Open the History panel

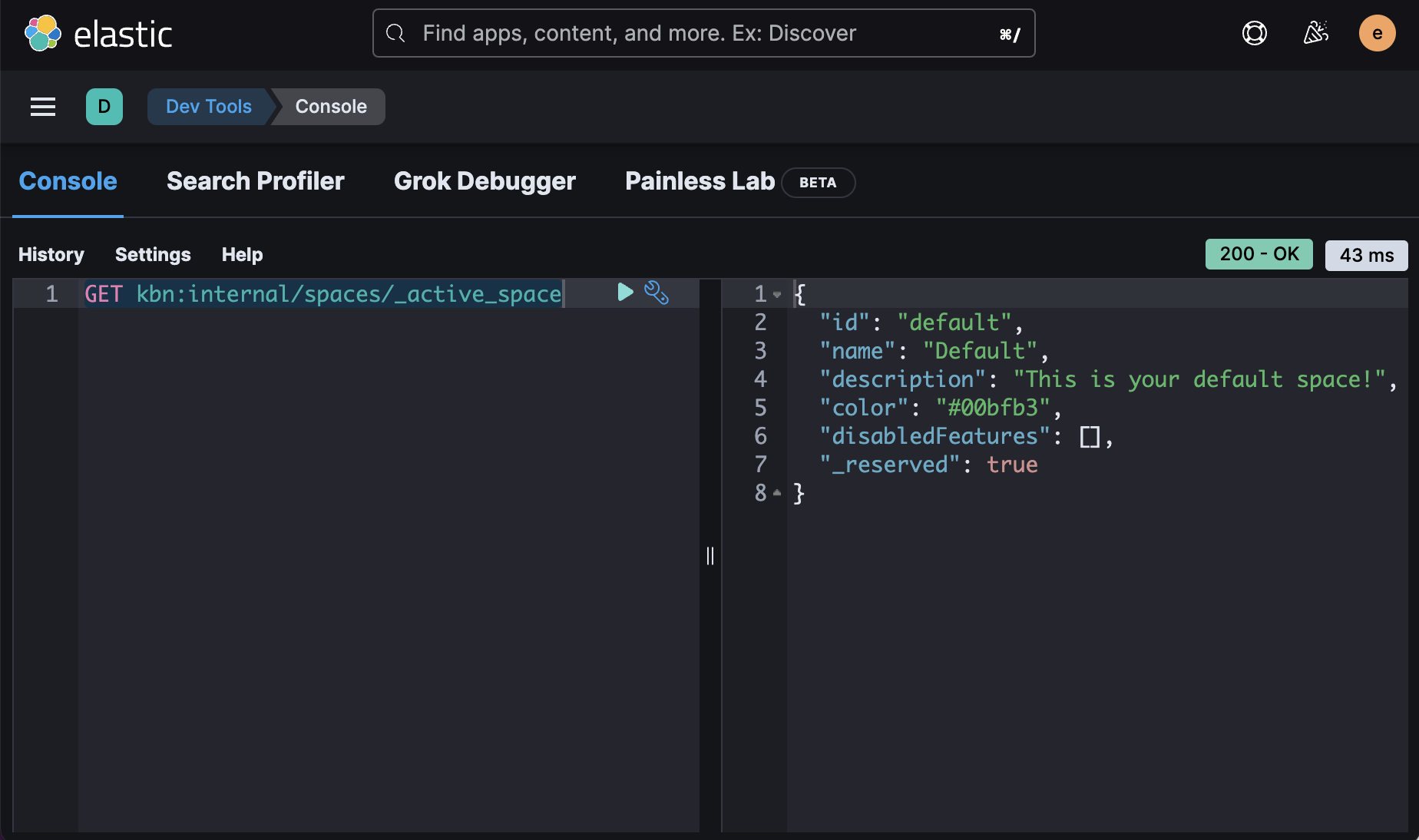click(x=51, y=254)
